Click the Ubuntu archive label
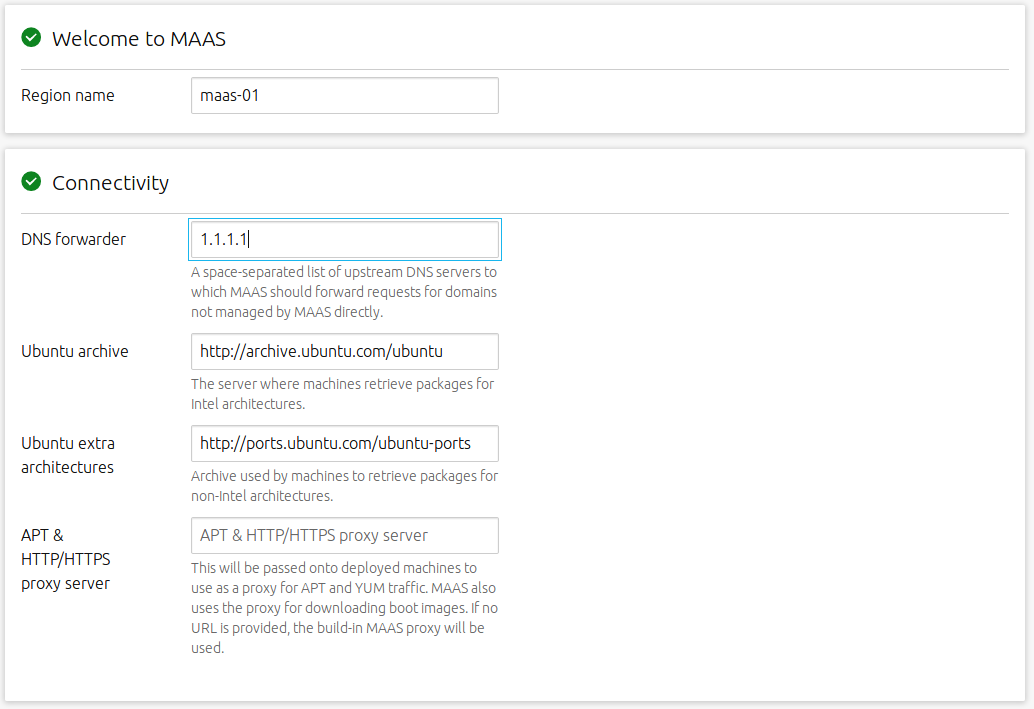Screen dimensions: 1034x709 tap(75, 351)
